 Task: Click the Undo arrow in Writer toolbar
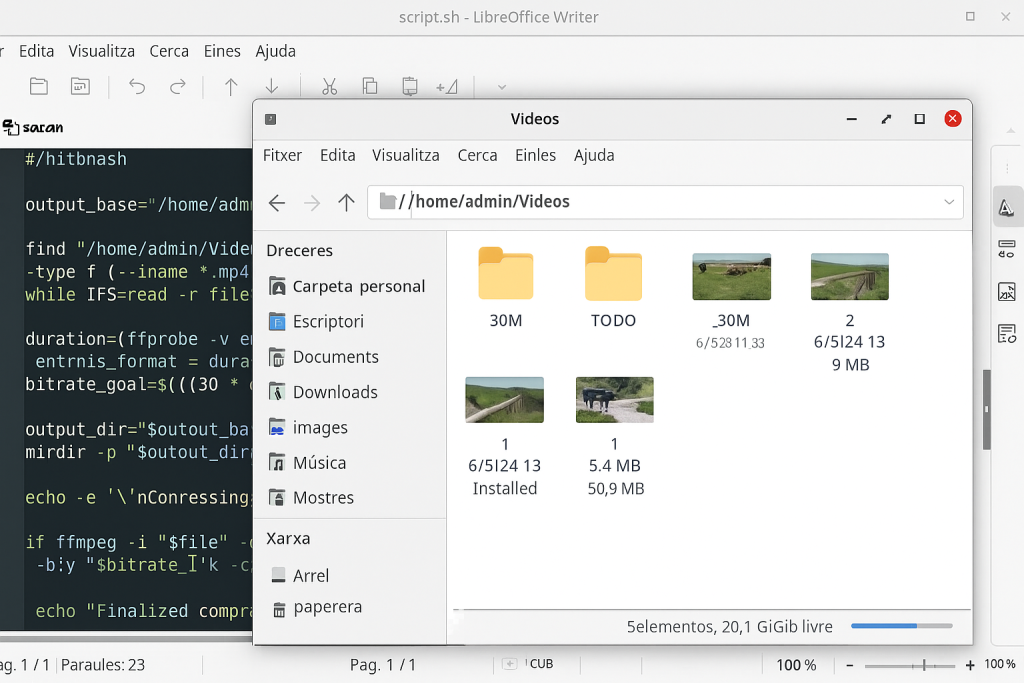point(137,87)
